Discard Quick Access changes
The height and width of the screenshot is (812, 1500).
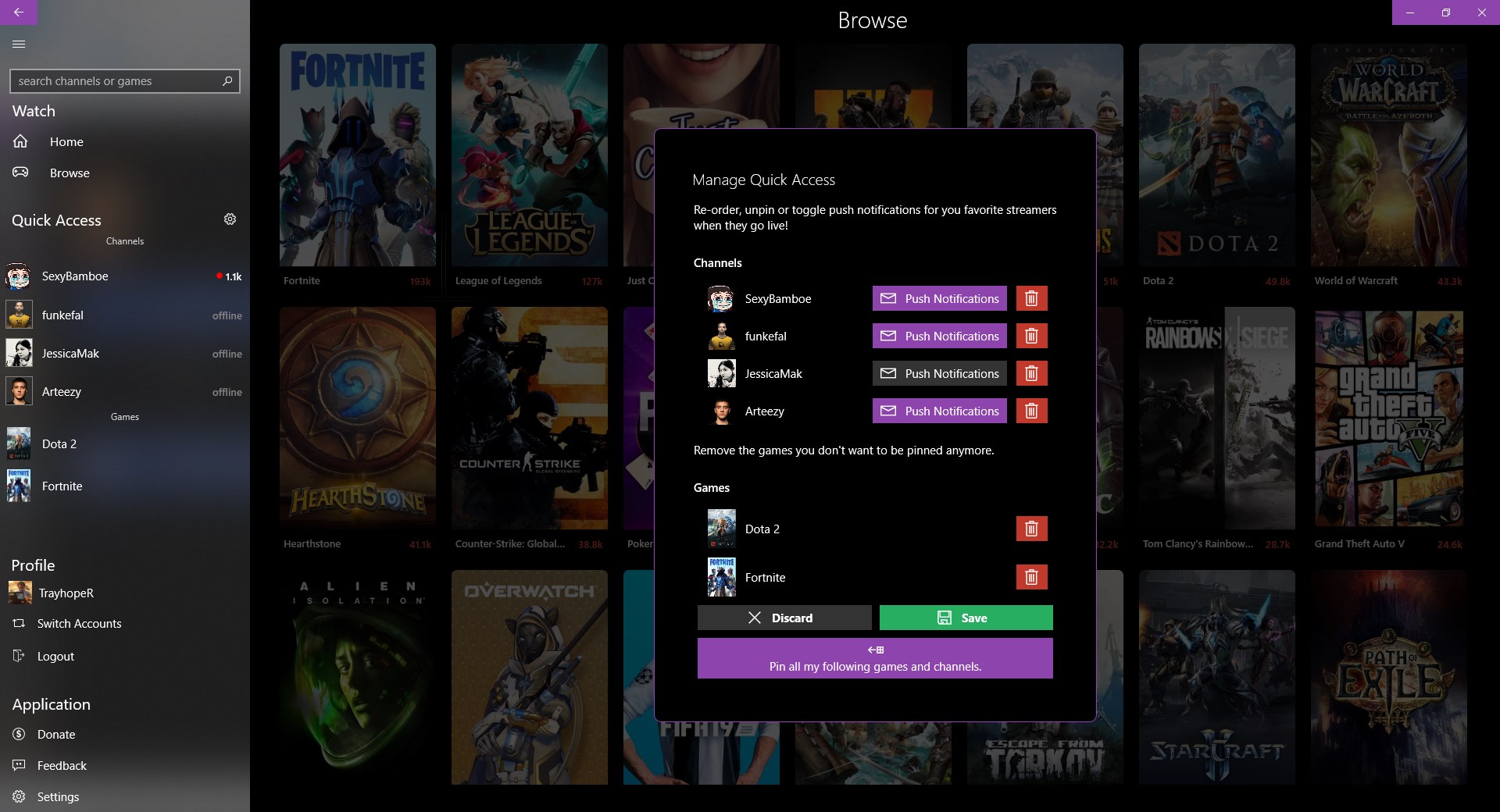tap(784, 618)
